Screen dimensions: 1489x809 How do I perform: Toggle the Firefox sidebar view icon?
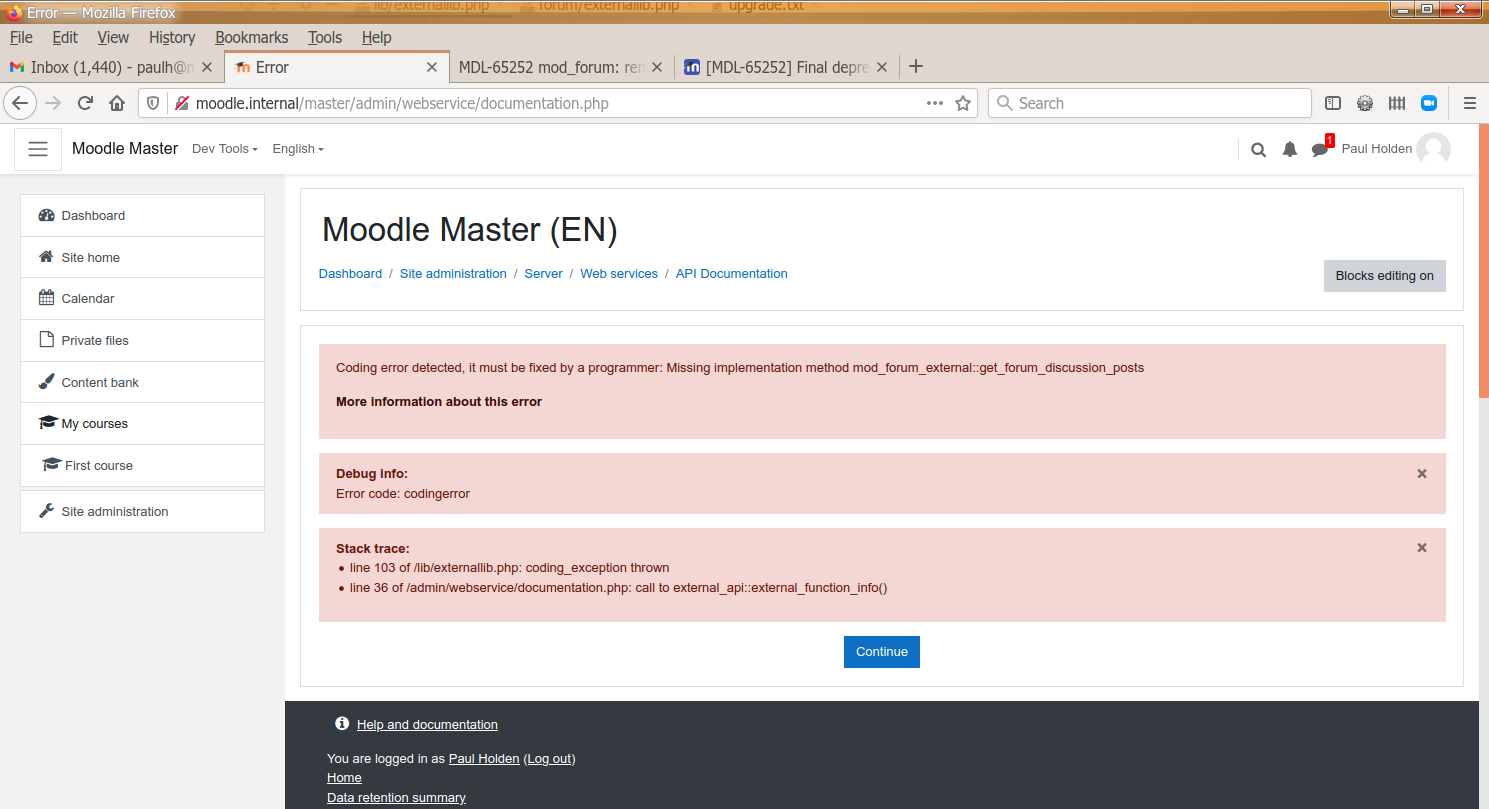pos(1333,103)
